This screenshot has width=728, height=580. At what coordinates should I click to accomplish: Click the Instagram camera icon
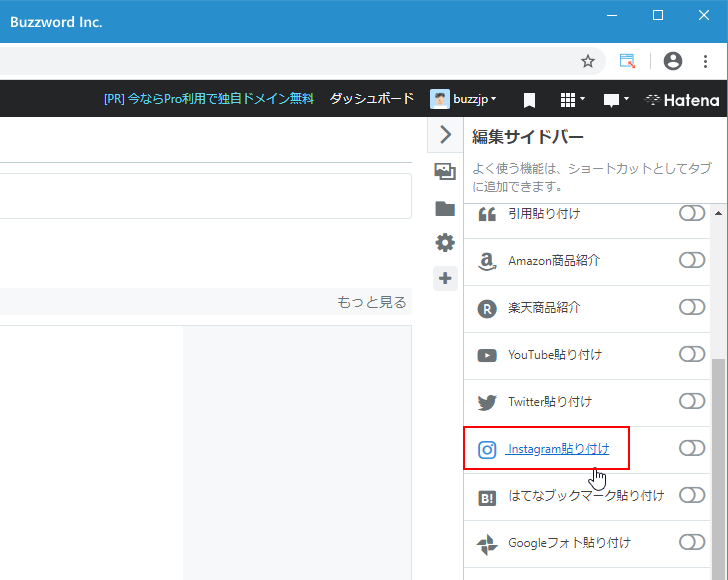coord(487,450)
